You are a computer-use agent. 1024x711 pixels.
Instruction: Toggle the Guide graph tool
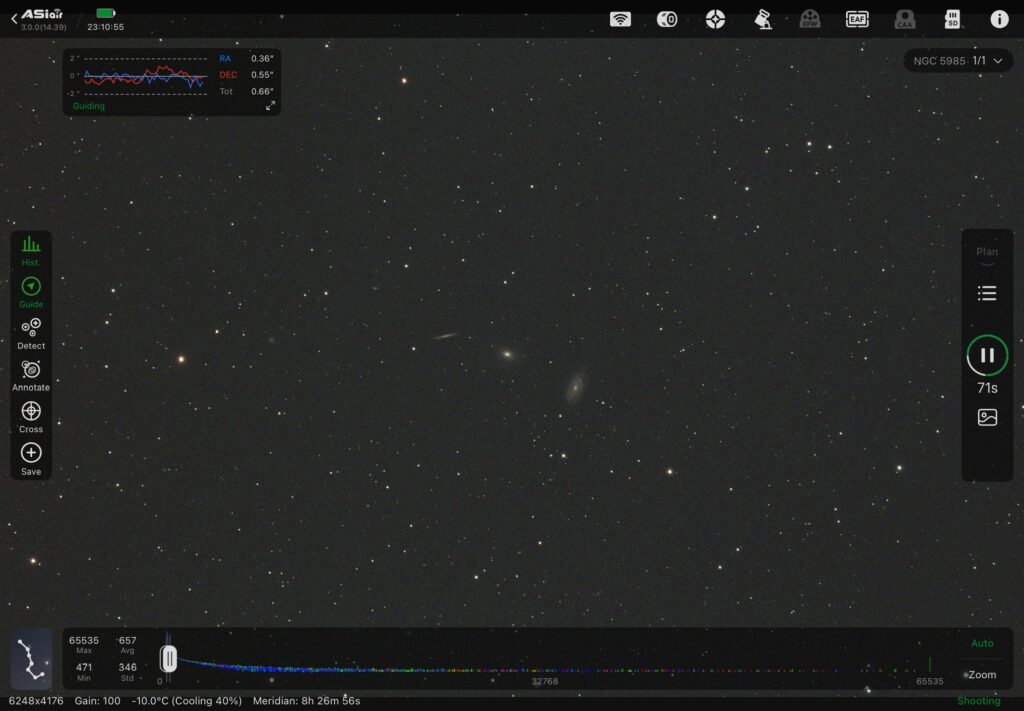[x=31, y=292]
